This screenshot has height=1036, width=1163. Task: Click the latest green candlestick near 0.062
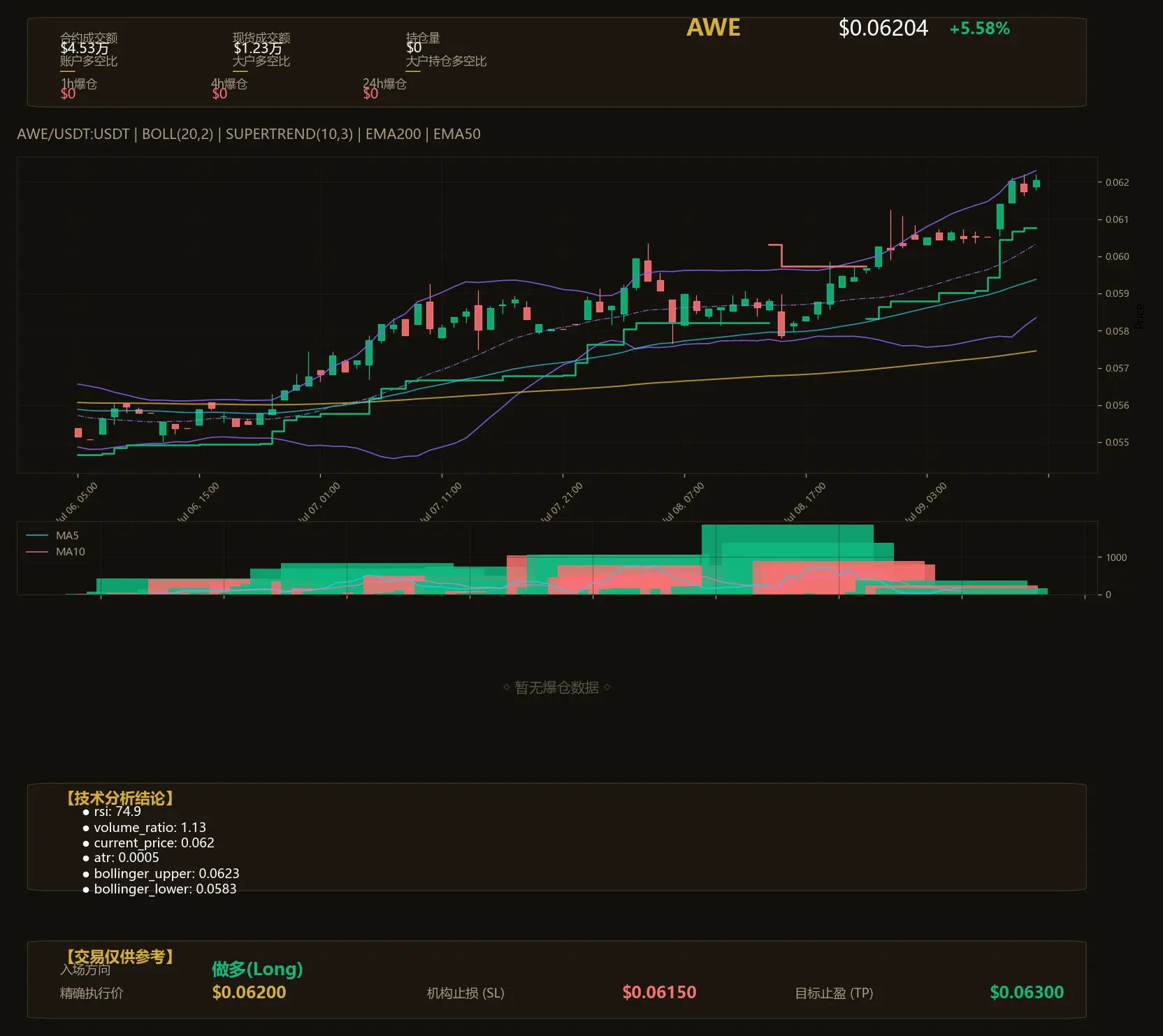point(1036,184)
